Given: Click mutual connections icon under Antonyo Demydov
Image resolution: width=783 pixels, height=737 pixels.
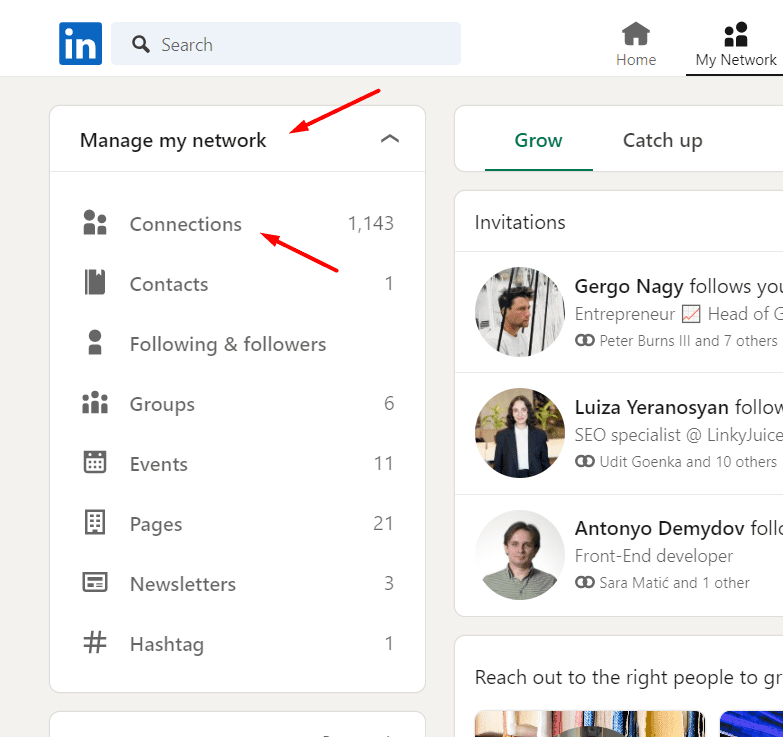Looking at the screenshot, I should (585, 582).
